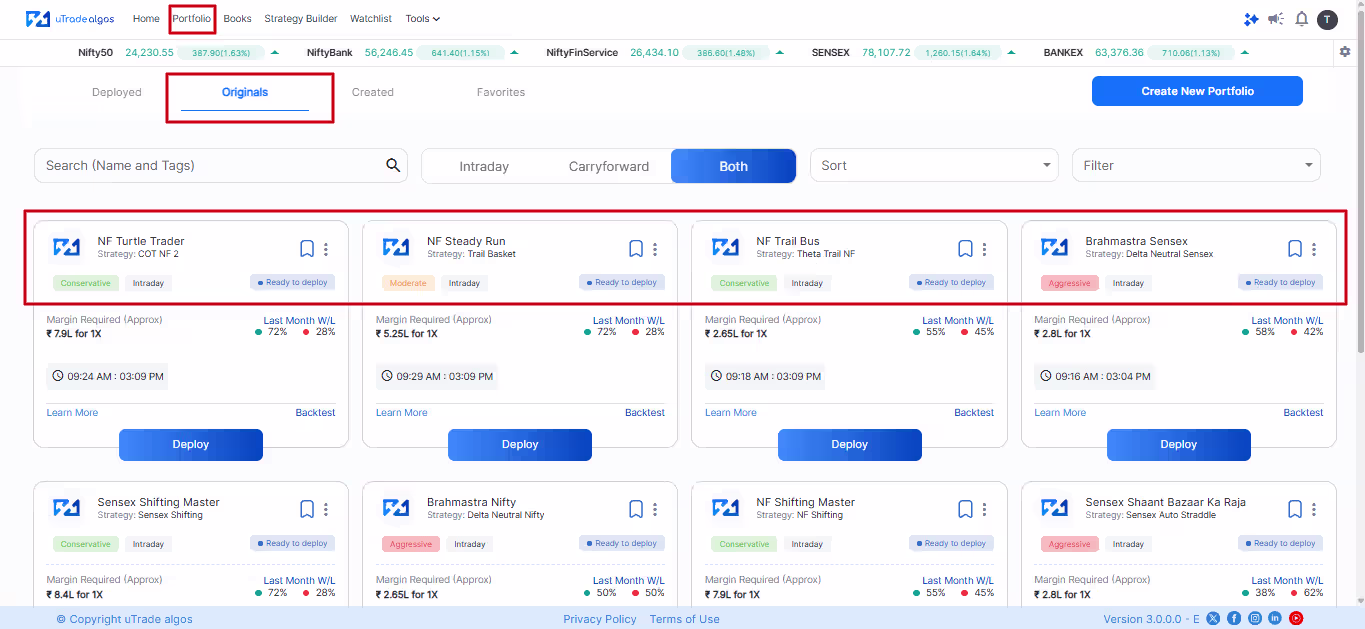Open the Brahmastra Nifty three-dot menu
Viewport: 1365px width, 629px height.
[655, 510]
